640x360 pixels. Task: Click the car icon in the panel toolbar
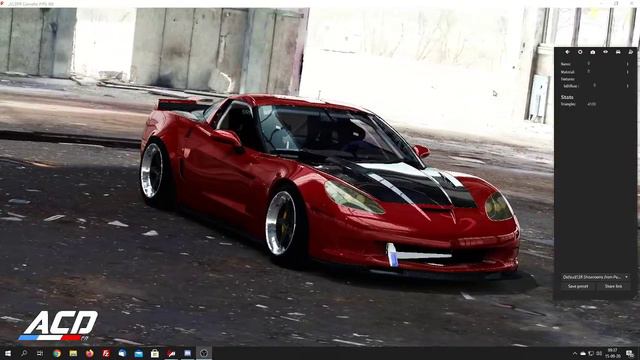click(618, 52)
